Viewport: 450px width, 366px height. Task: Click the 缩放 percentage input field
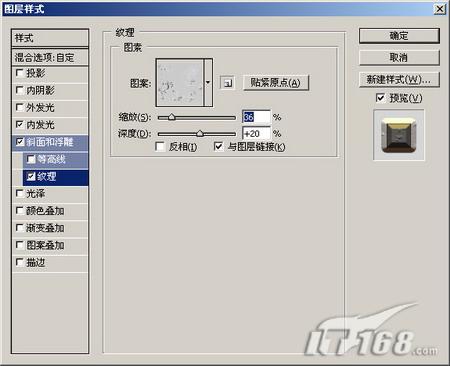[x=256, y=117]
